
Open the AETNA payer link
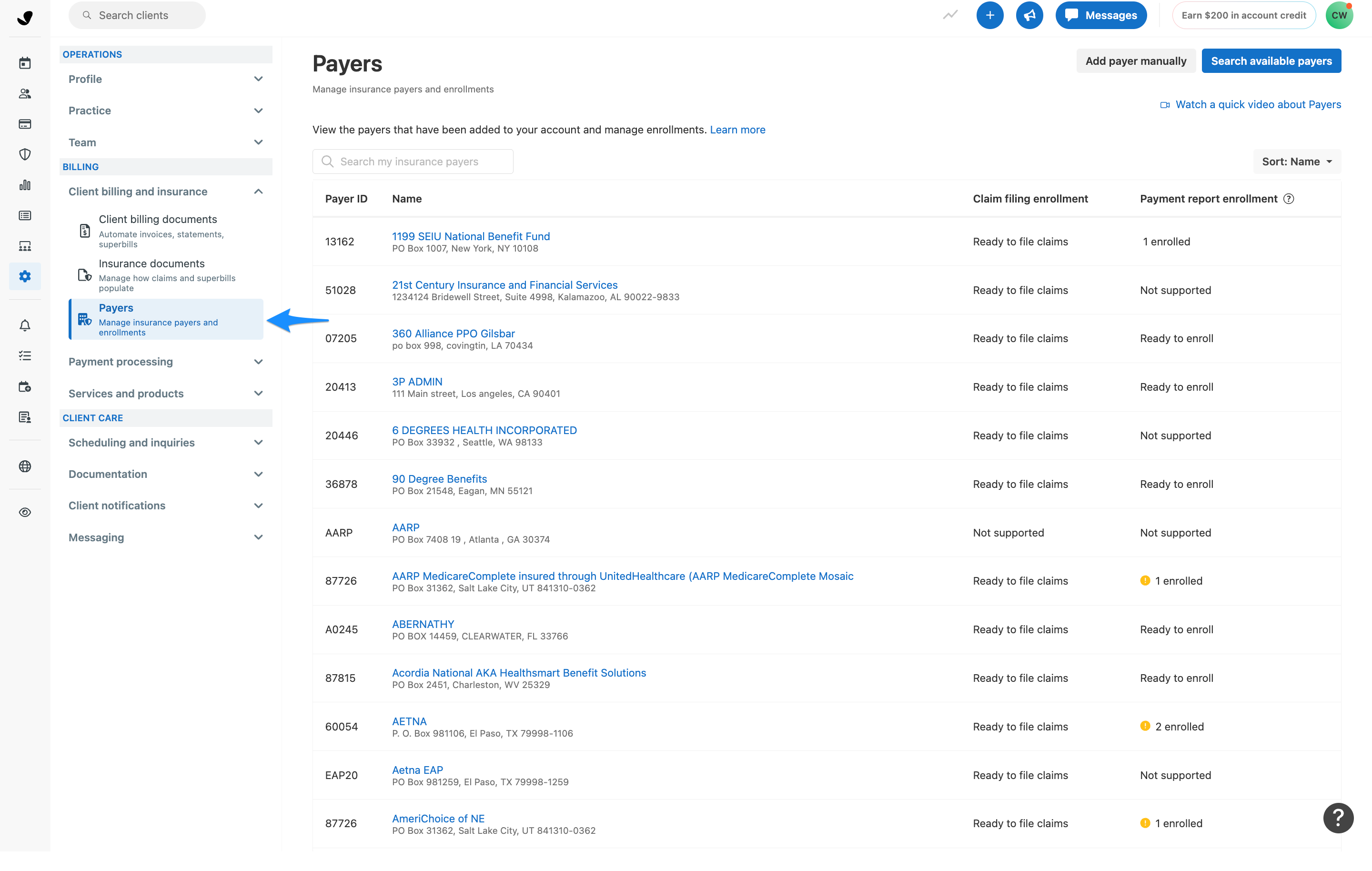(x=409, y=722)
